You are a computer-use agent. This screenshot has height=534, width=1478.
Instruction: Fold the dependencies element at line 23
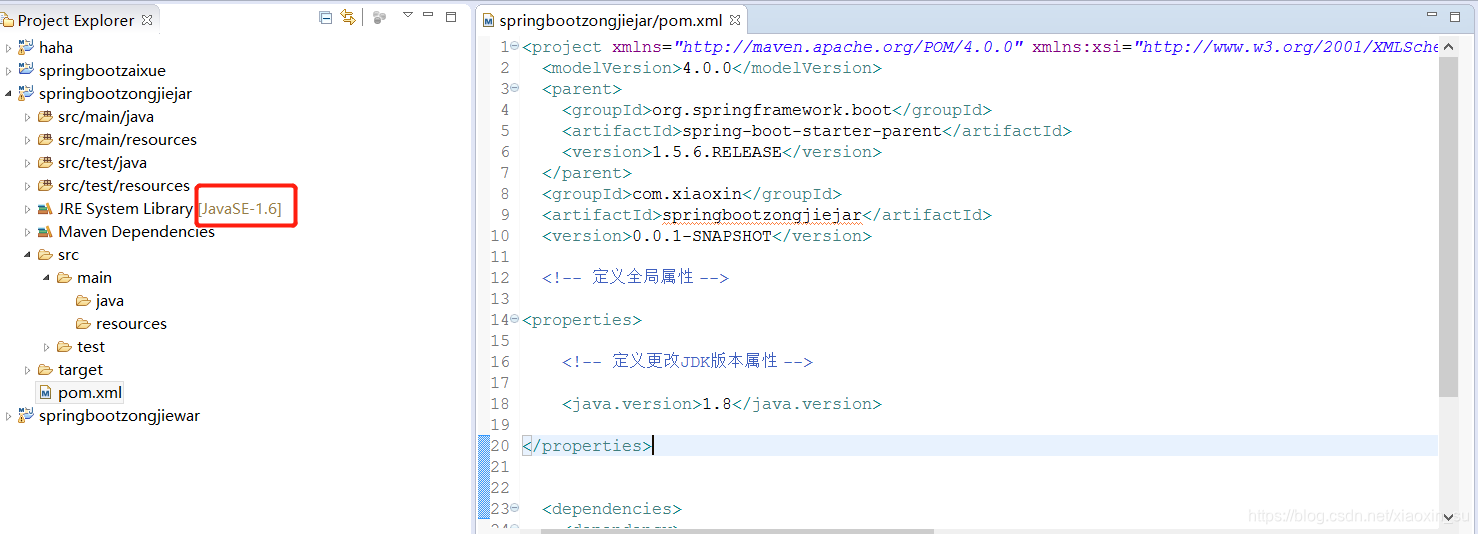point(515,508)
